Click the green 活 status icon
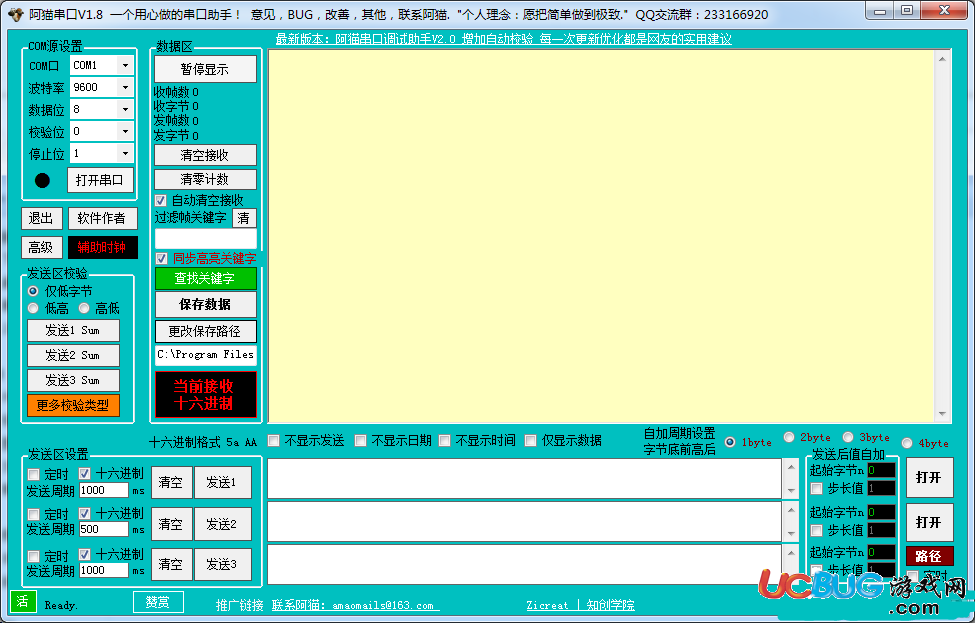The image size is (975, 623). (22, 601)
